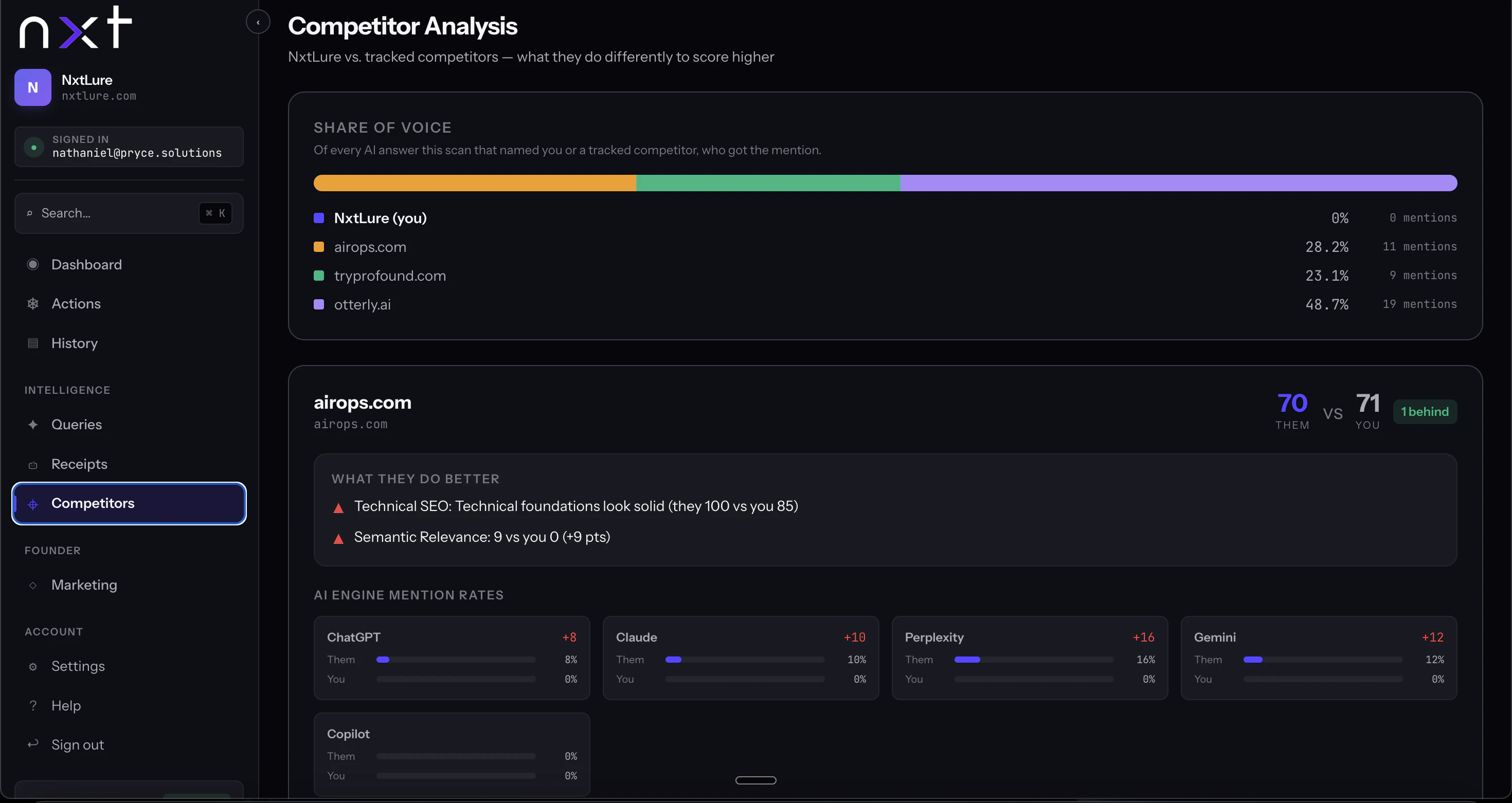Click the purple otterly.ai bar segment

click(1178, 183)
